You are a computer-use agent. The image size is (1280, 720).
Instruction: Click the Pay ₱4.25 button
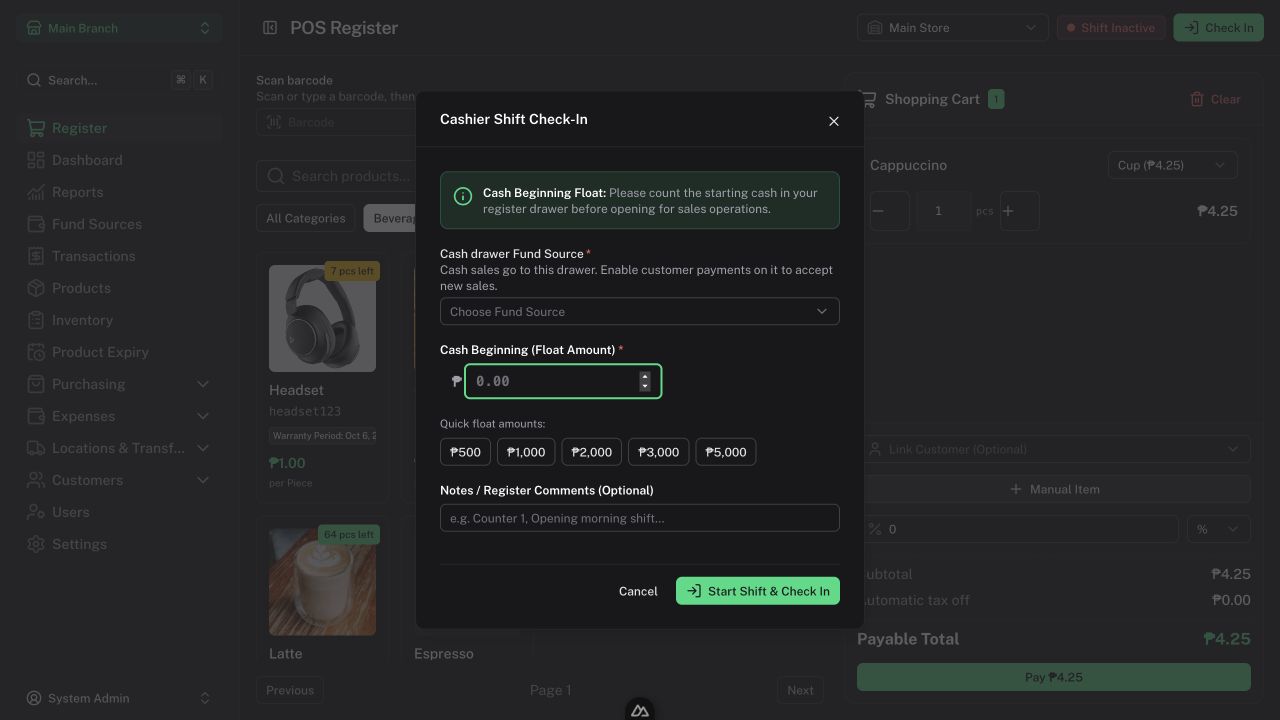click(1054, 677)
